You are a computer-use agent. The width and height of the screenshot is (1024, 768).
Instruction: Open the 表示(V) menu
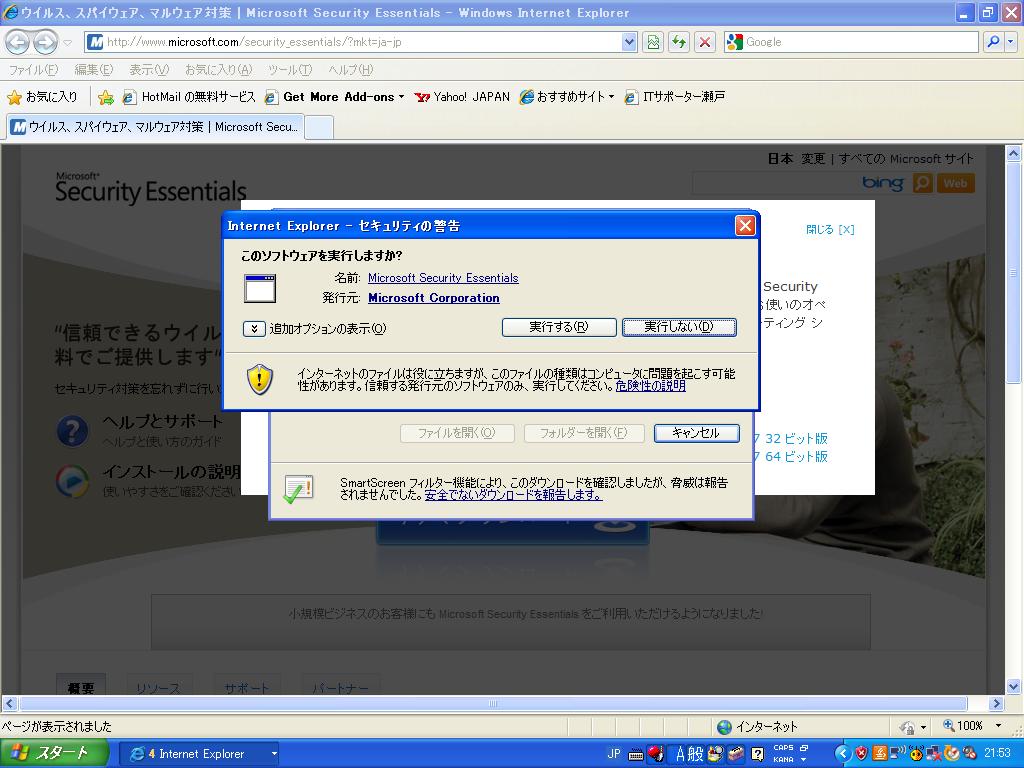tap(149, 69)
